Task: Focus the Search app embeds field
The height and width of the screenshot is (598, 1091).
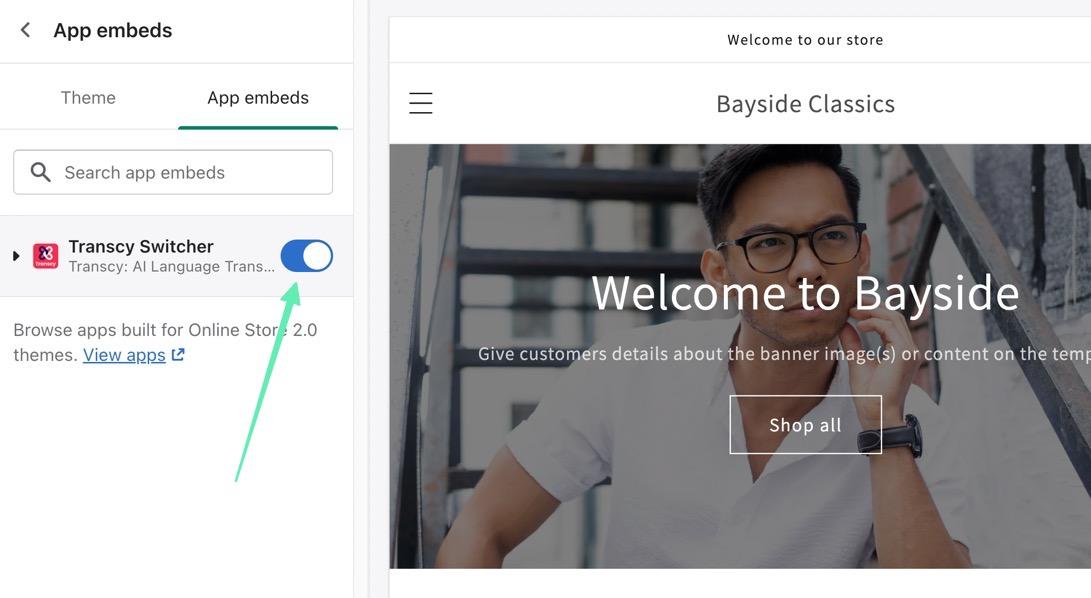Action: [x=173, y=172]
